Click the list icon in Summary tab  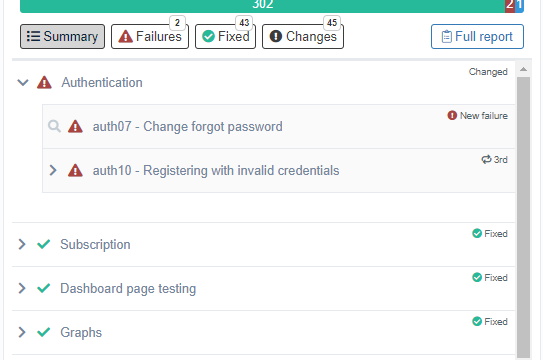point(34,36)
